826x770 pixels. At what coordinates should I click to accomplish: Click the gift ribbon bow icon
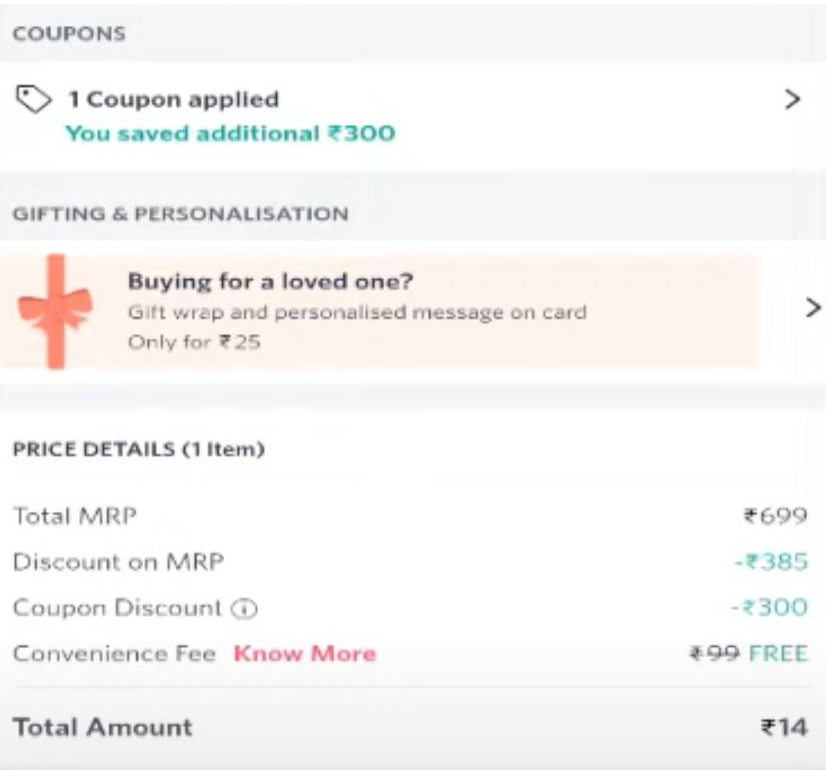tap(55, 311)
